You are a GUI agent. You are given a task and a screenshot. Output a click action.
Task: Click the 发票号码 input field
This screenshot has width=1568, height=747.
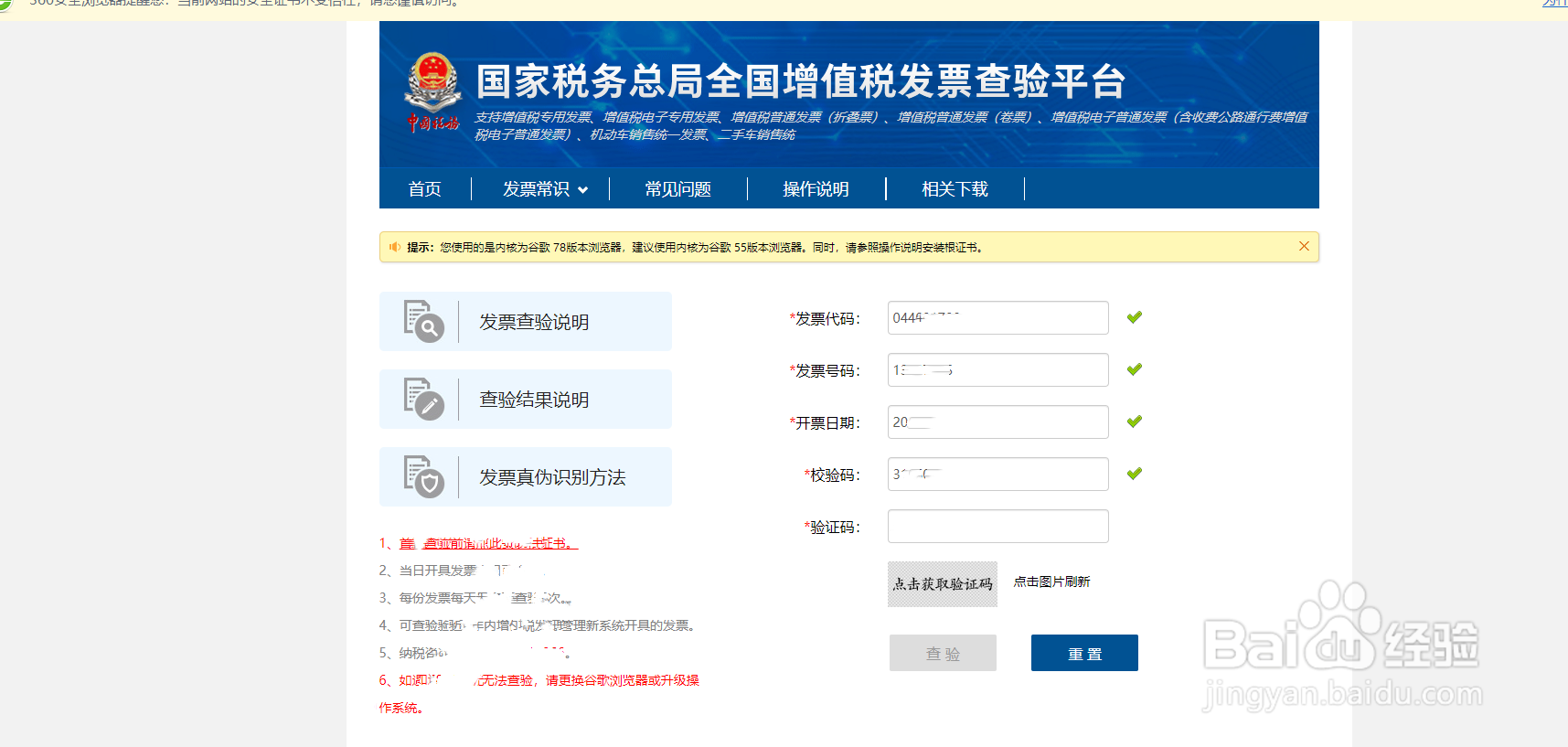tap(998, 370)
